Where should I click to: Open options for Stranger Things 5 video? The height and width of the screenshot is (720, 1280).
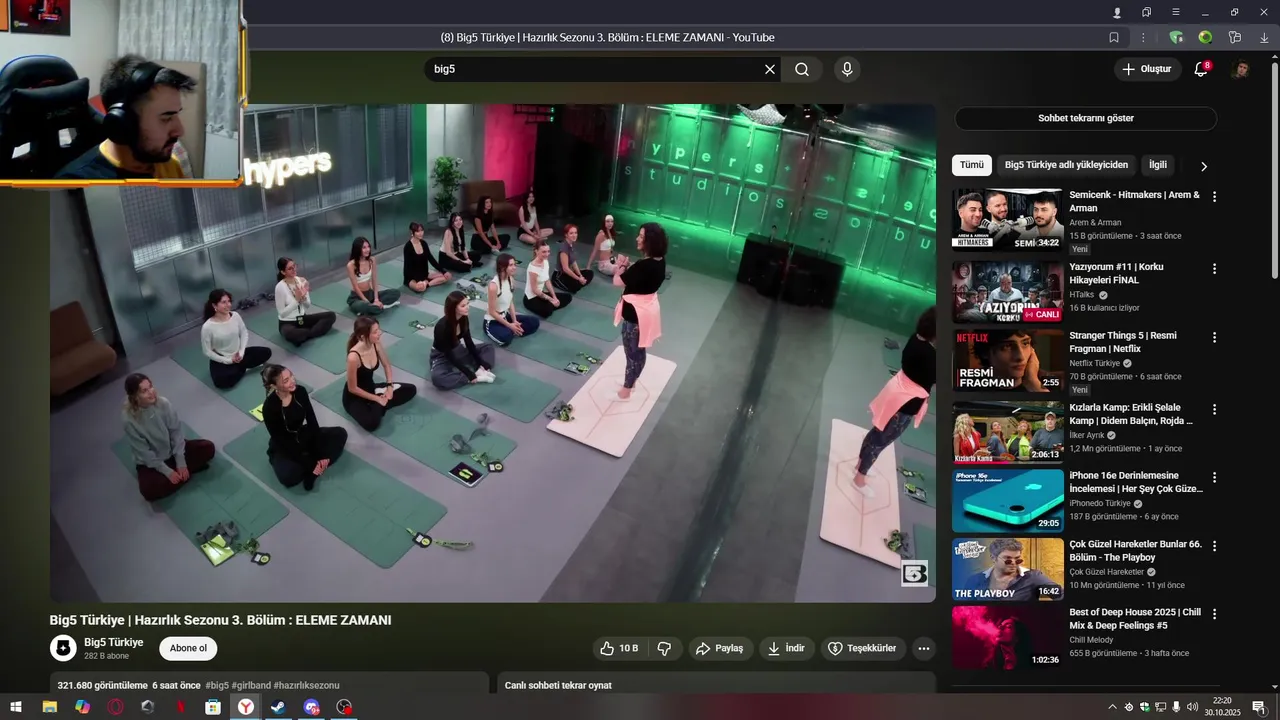click(x=1215, y=338)
